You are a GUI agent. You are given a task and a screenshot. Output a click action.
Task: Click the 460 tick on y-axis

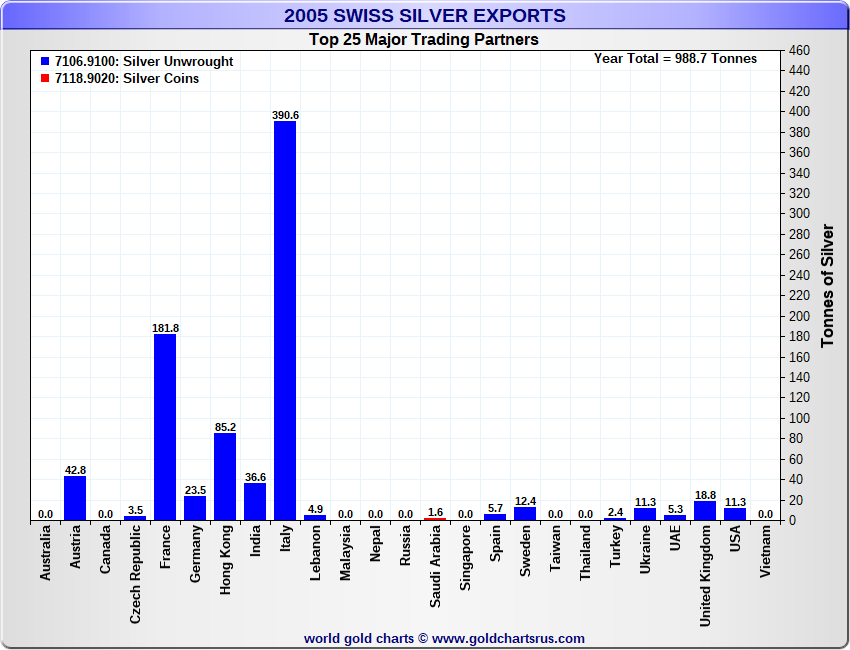tap(799, 50)
